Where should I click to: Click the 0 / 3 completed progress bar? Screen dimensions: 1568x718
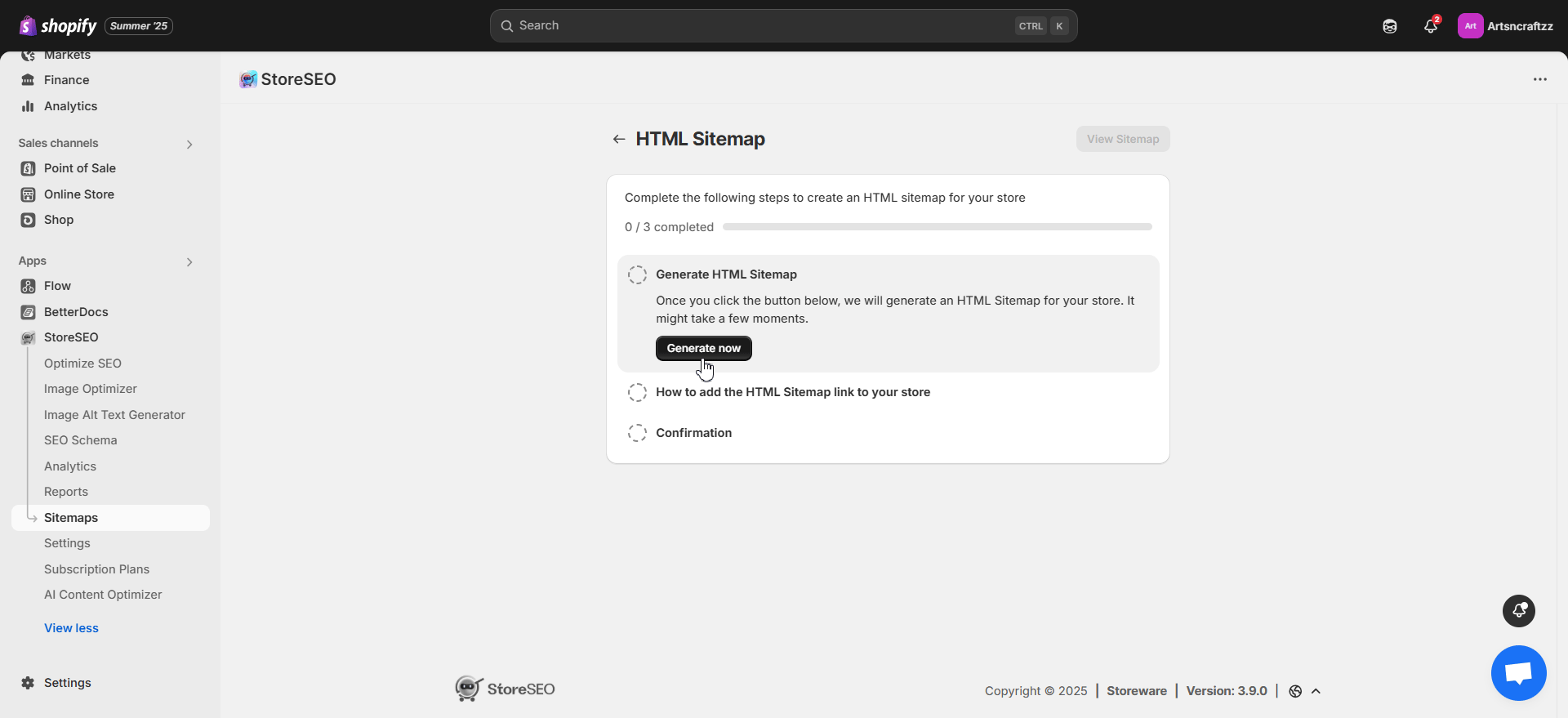pyautogui.click(x=938, y=227)
